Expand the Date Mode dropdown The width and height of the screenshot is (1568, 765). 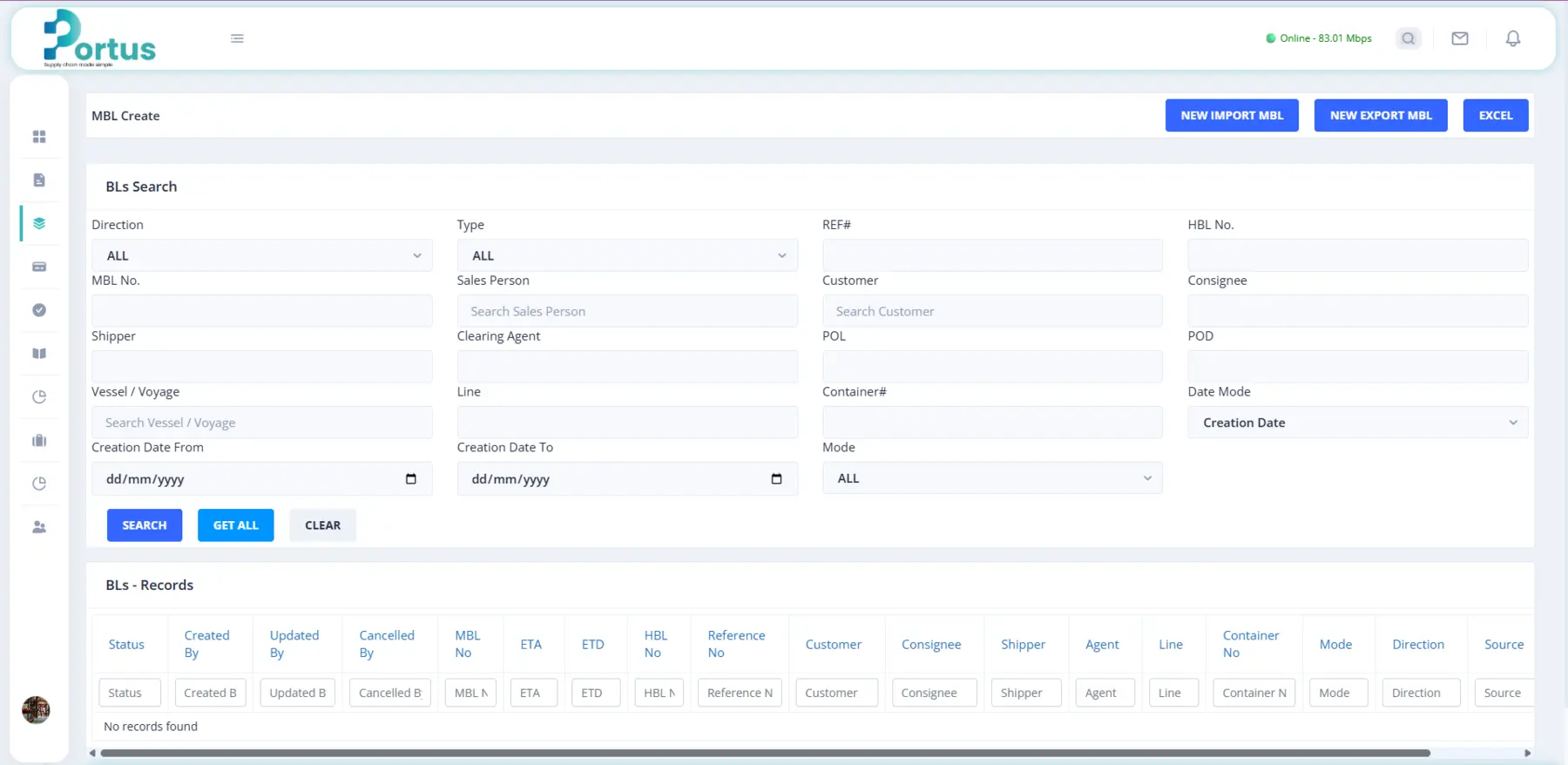(1358, 423)
